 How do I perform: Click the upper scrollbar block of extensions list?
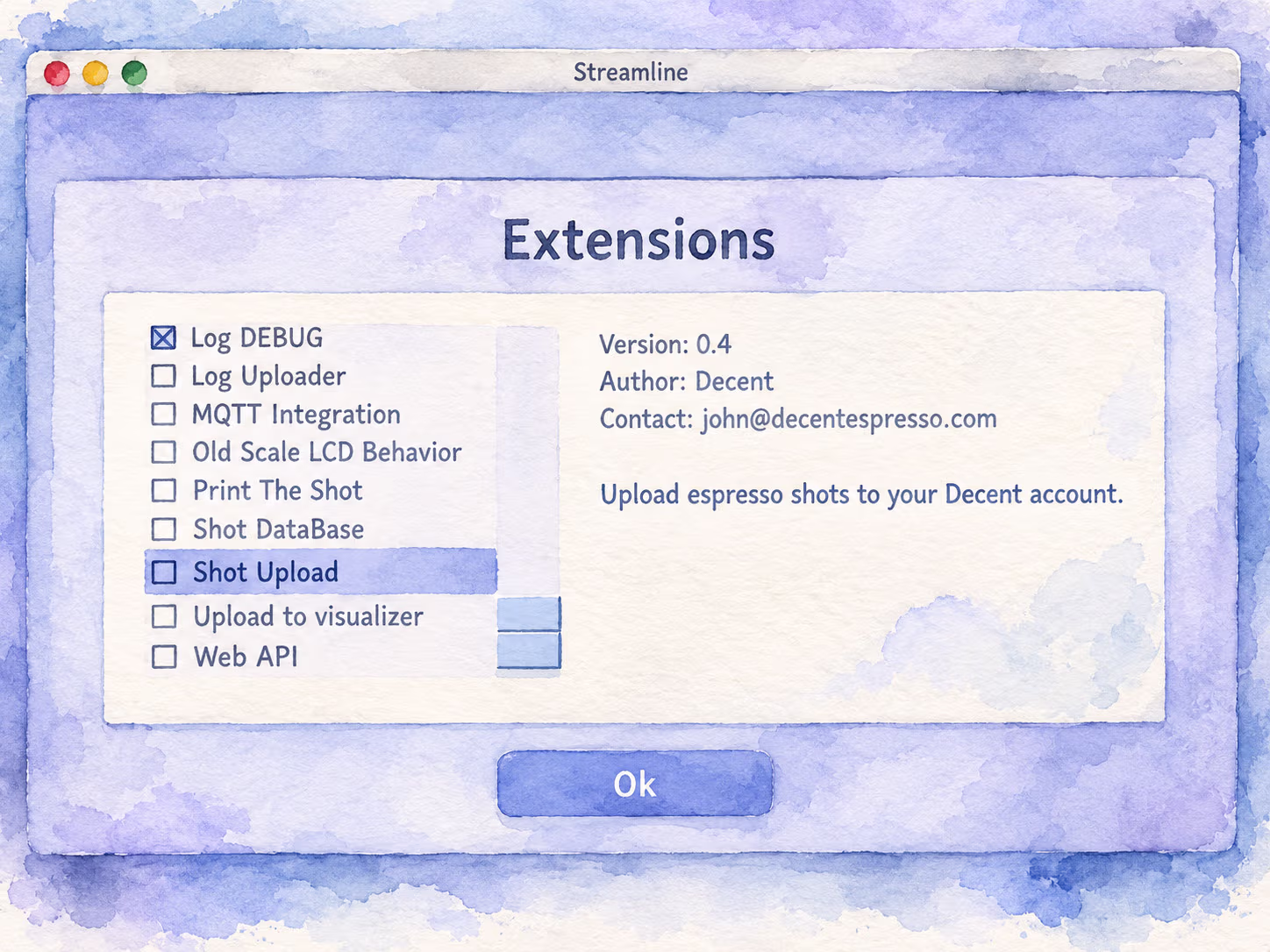(529, 614)
